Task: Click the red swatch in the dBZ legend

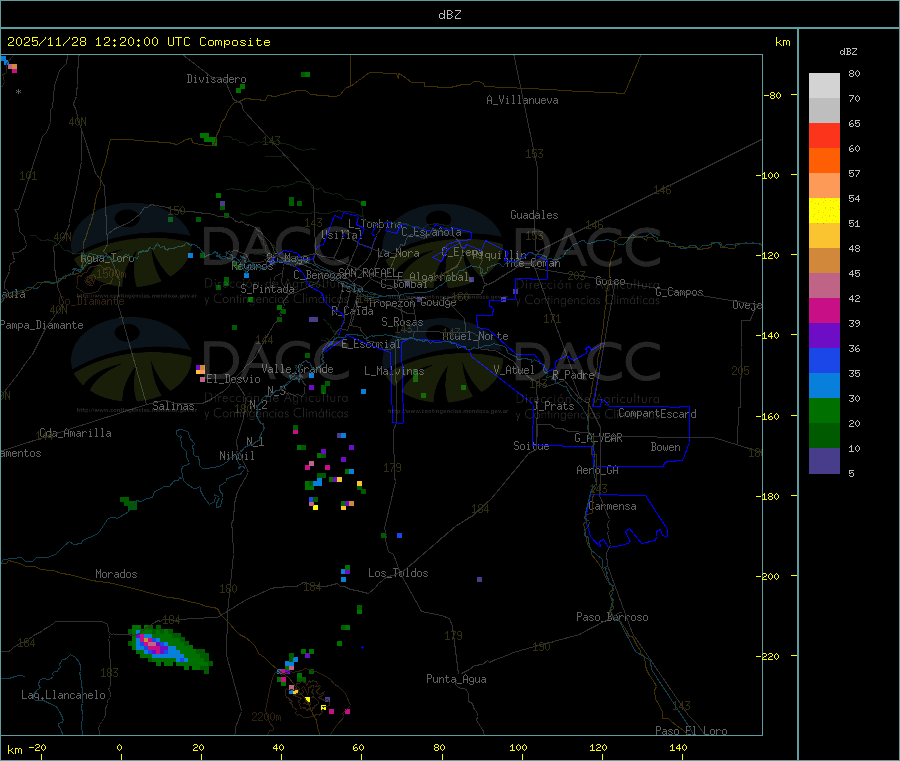Action: (x=824, y=135)
